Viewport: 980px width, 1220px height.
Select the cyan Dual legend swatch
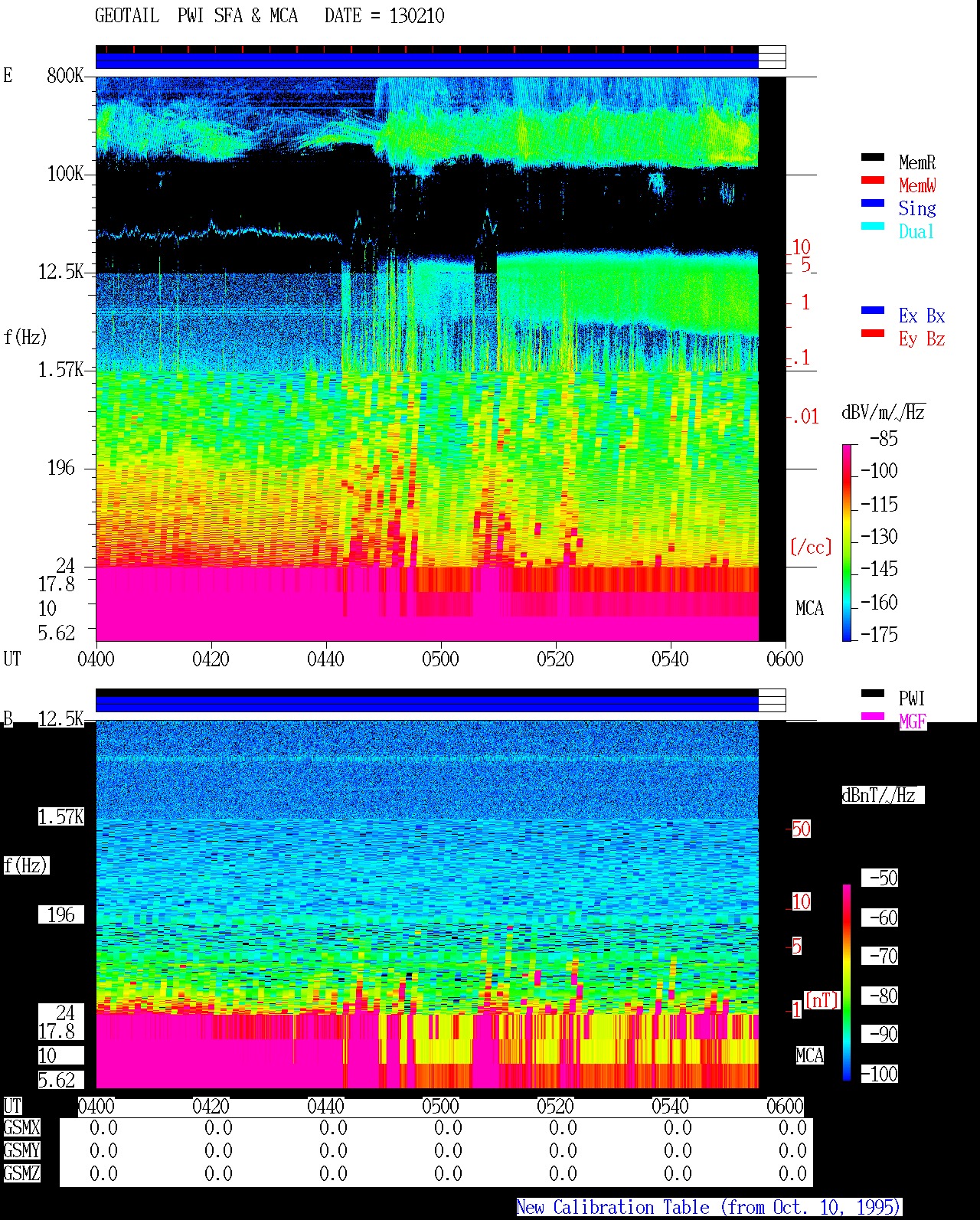tap(873, 227)
